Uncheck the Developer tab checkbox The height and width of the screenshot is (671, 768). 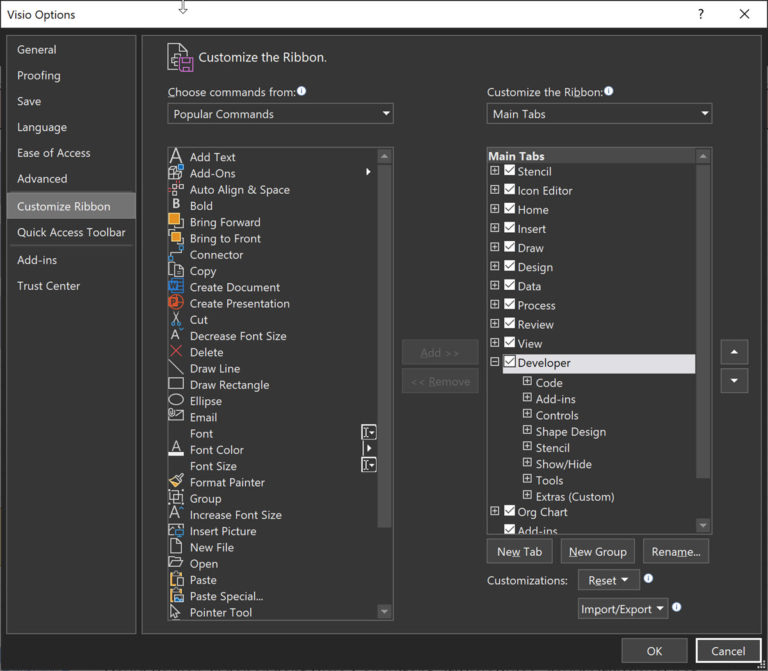[x=510, y=362]
